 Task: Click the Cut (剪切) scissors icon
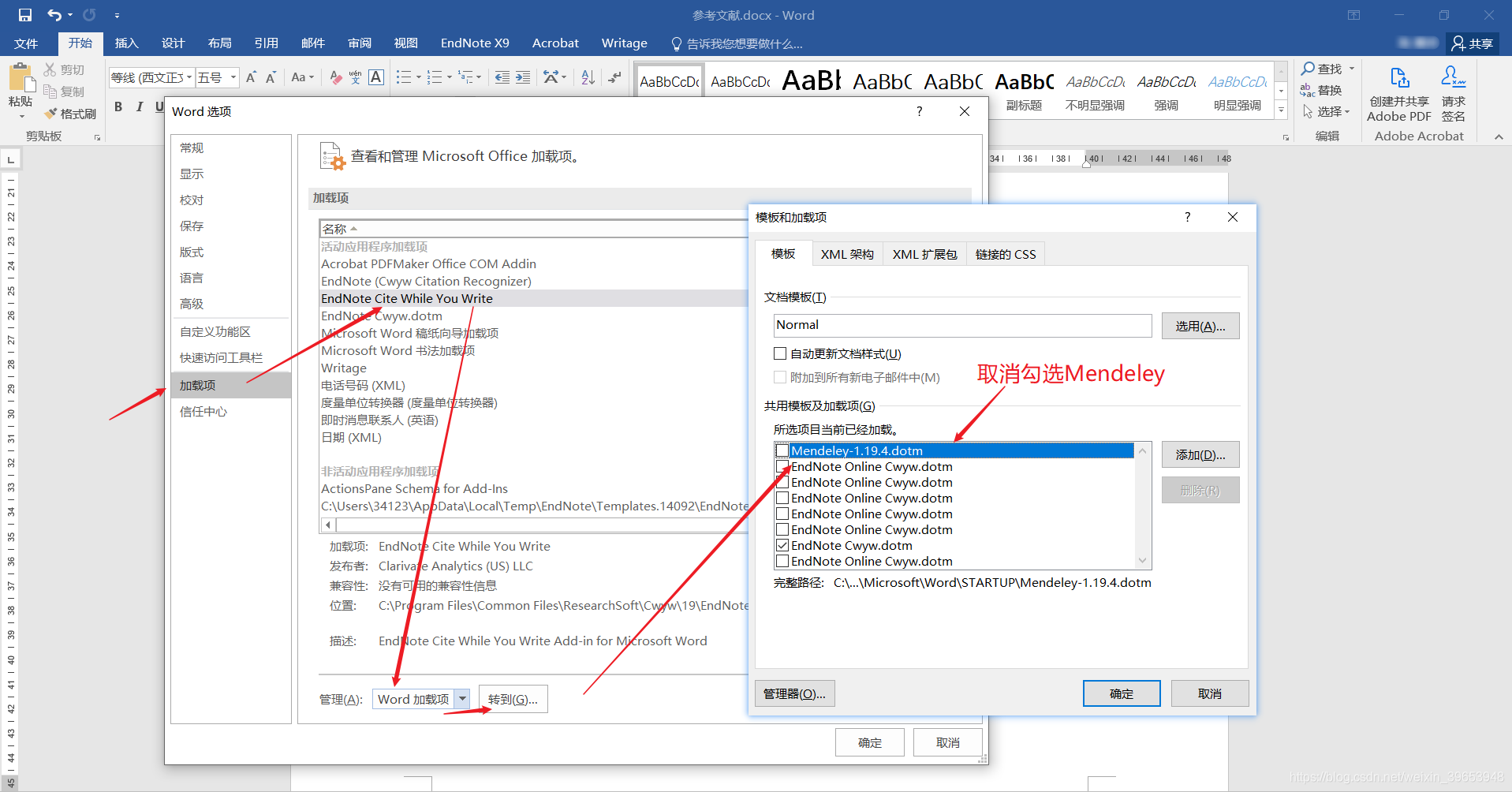click(50, 69)
